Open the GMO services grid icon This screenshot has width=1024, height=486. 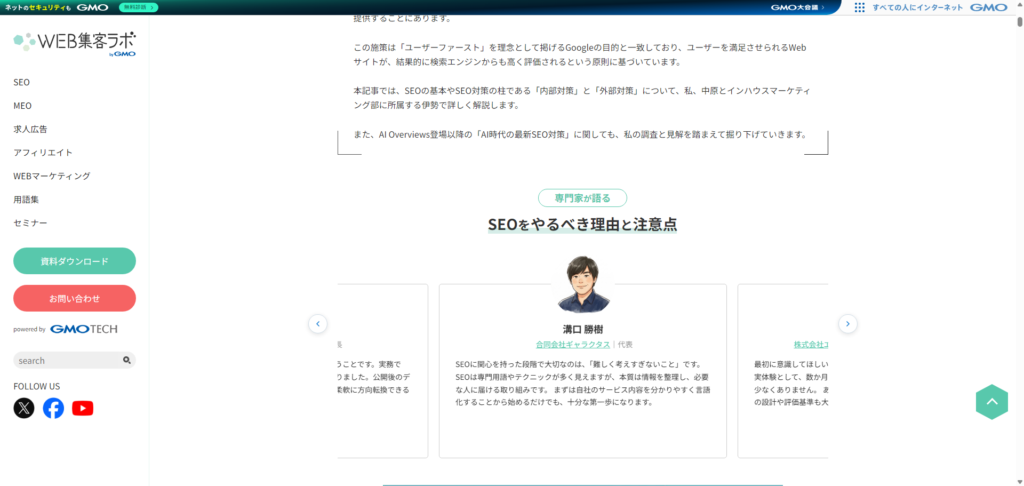[859, 7]
